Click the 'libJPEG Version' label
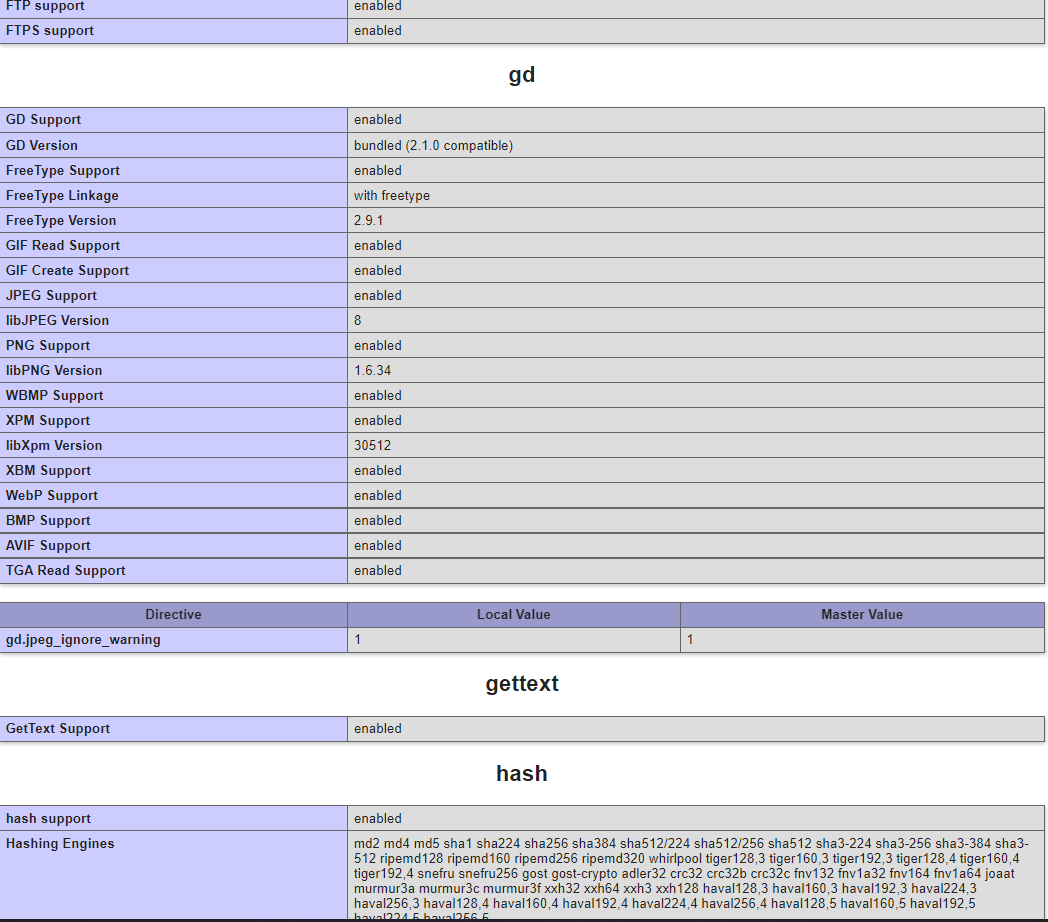This screenshot has height=922, width=1048. click(x=57, y=320)
